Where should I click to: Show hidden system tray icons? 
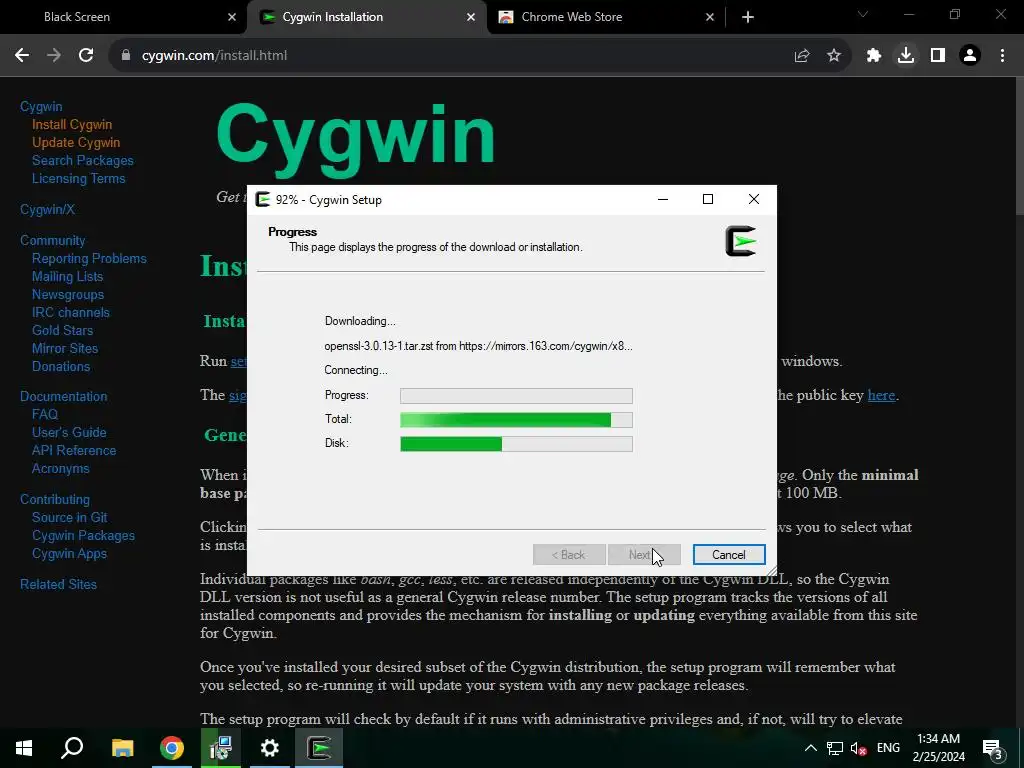click(810, 748)
